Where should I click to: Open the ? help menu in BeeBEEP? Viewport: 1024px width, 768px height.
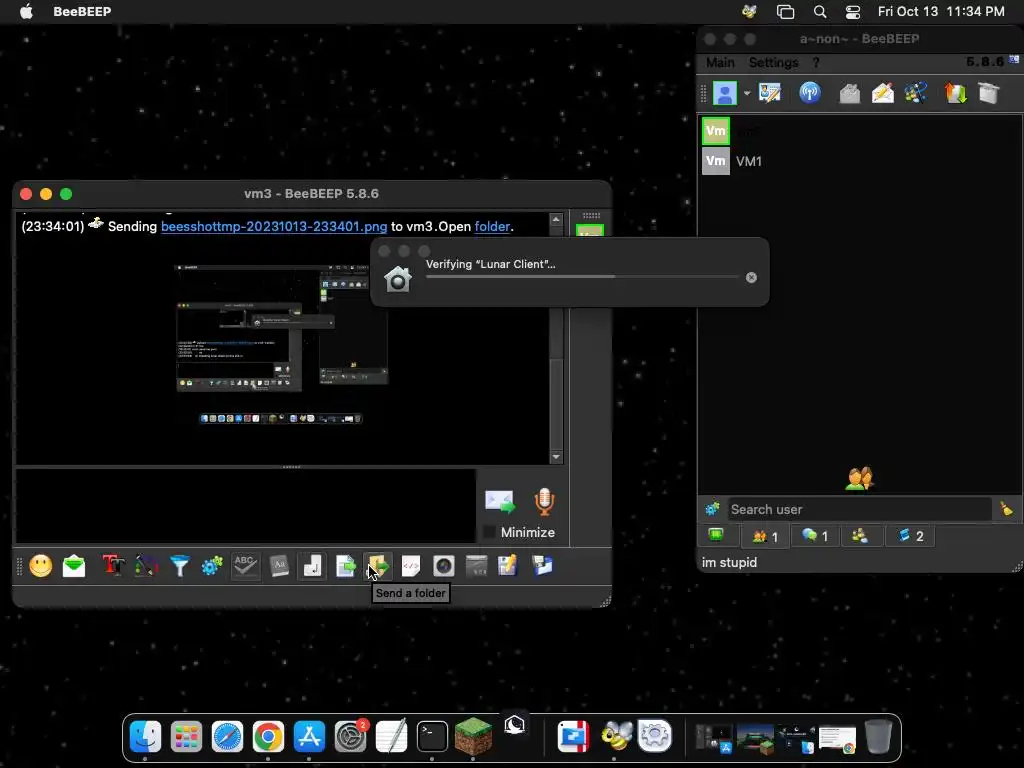816,63
